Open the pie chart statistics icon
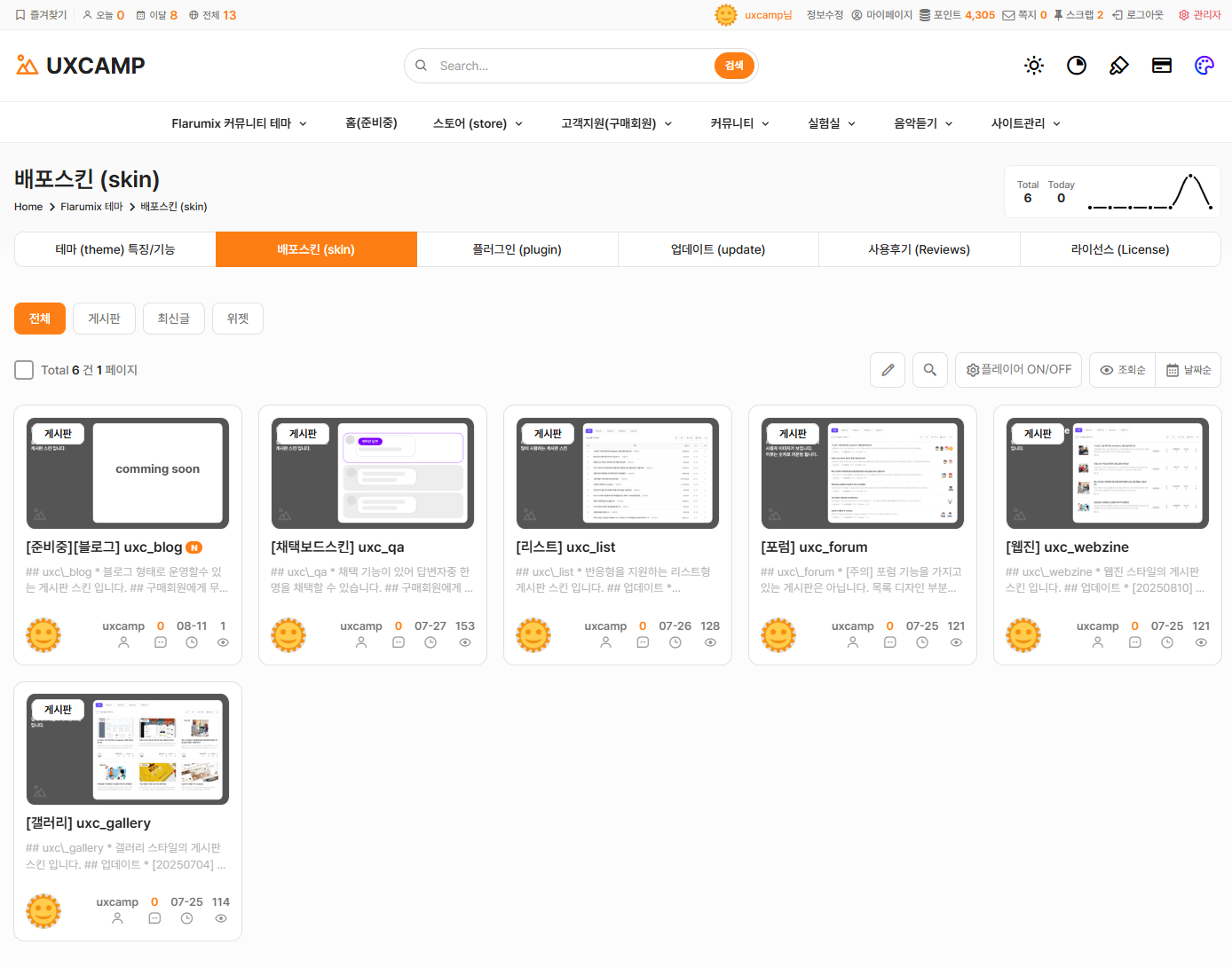The image size is (1232, 968). pos(1077,66)
